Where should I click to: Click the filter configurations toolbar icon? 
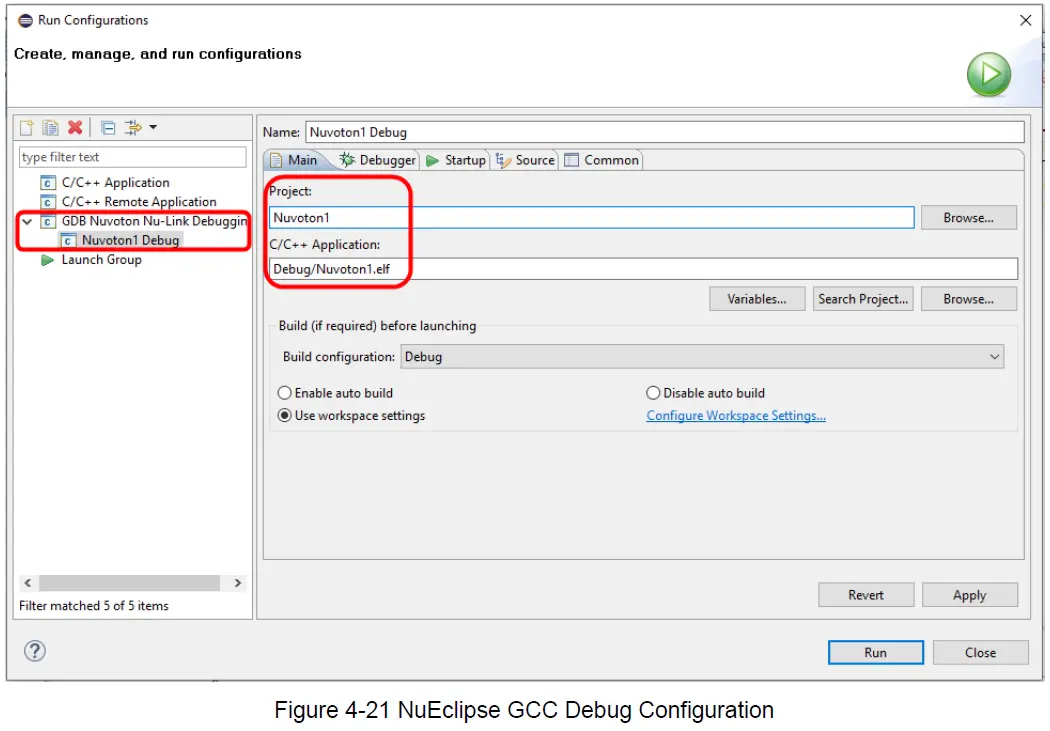tap(133, 127)
